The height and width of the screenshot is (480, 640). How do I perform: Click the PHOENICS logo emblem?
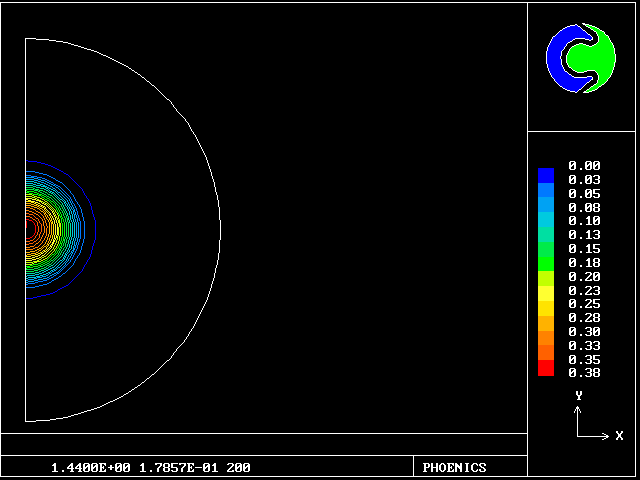tap(581, 57)
